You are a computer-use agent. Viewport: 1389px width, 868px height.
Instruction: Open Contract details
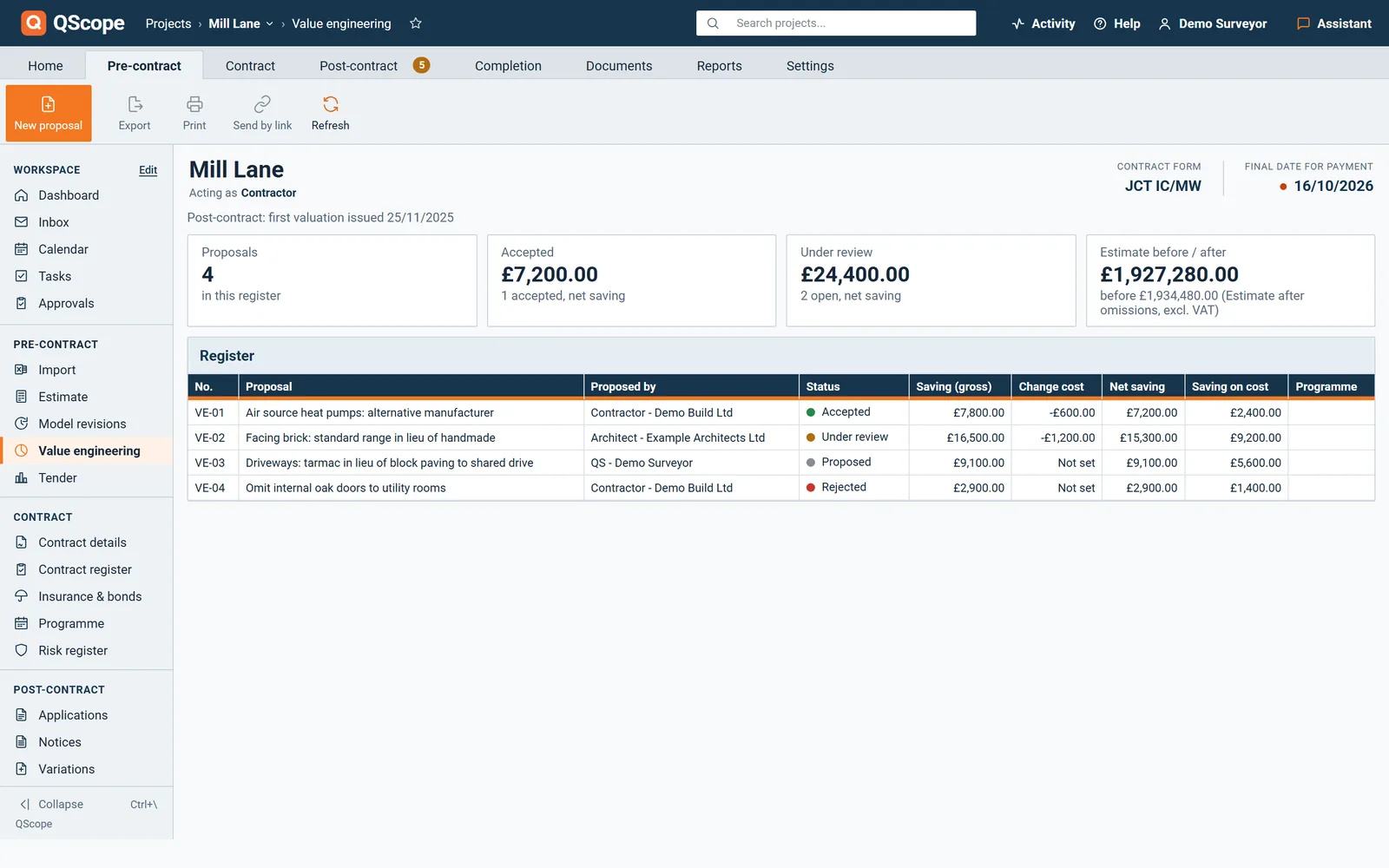coord(87,542)
